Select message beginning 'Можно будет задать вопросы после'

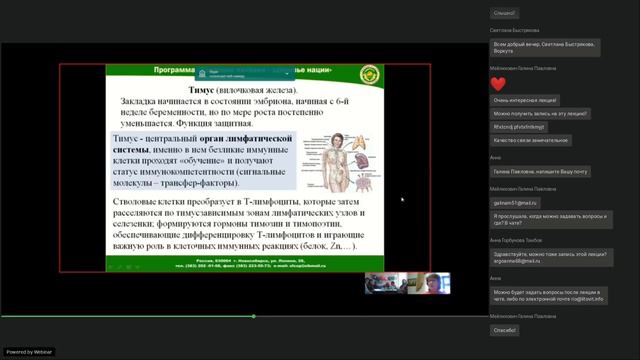[x=549, y=296]
